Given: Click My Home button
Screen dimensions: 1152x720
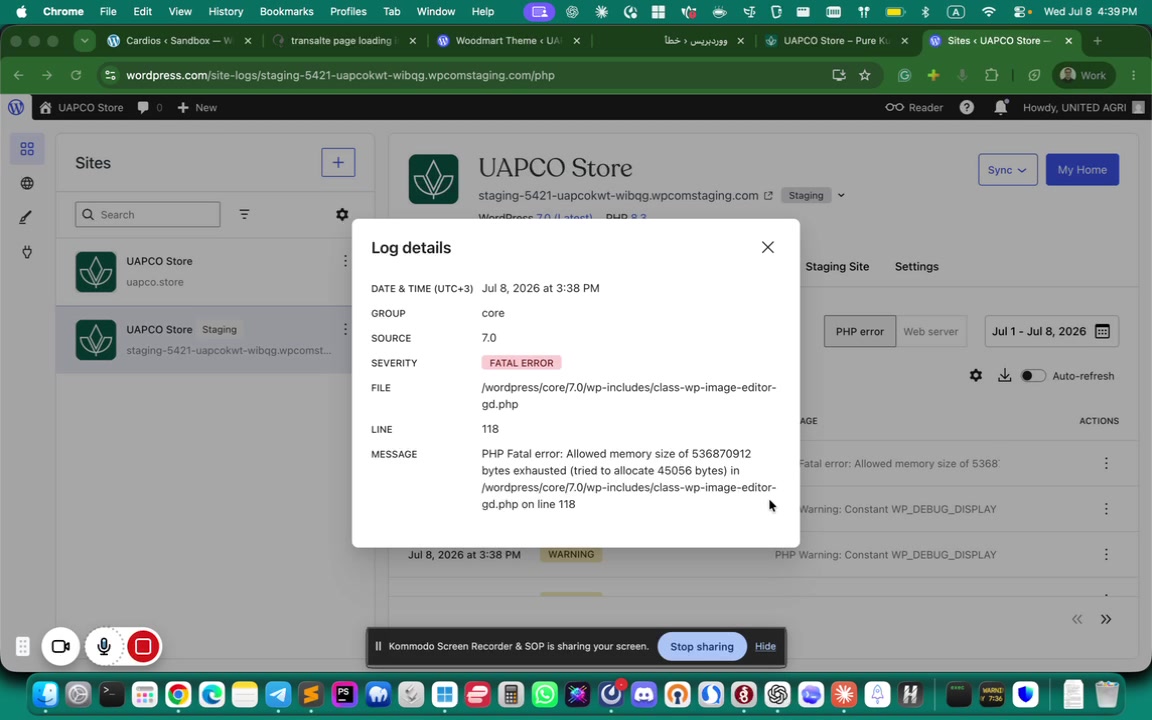Looking at the screenshot, I should point(1082,170).
